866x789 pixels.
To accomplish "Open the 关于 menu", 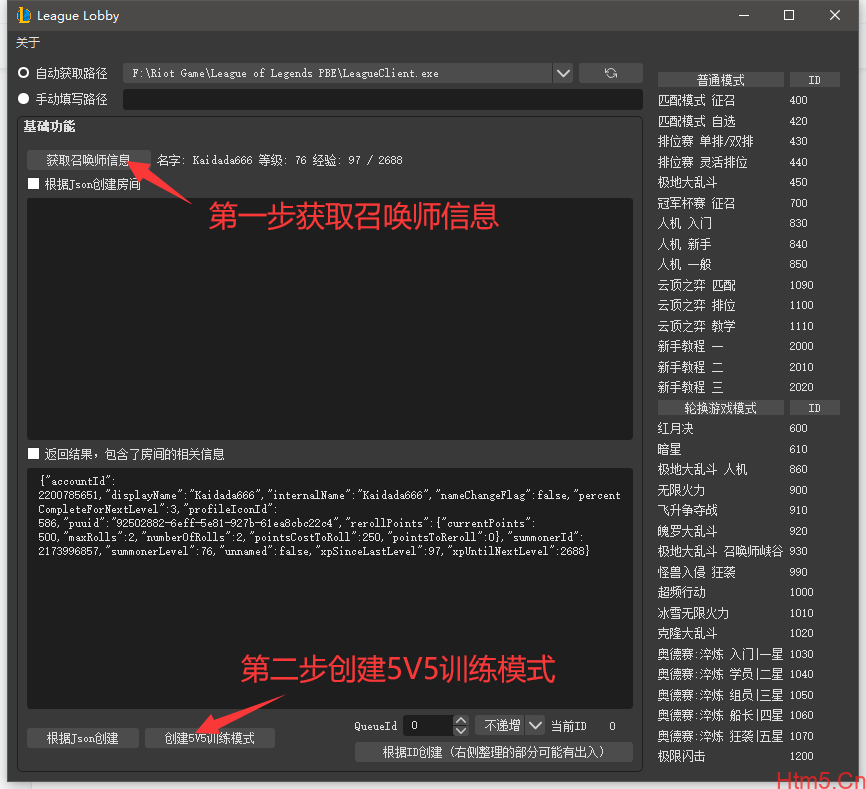I will click(28, 43).
